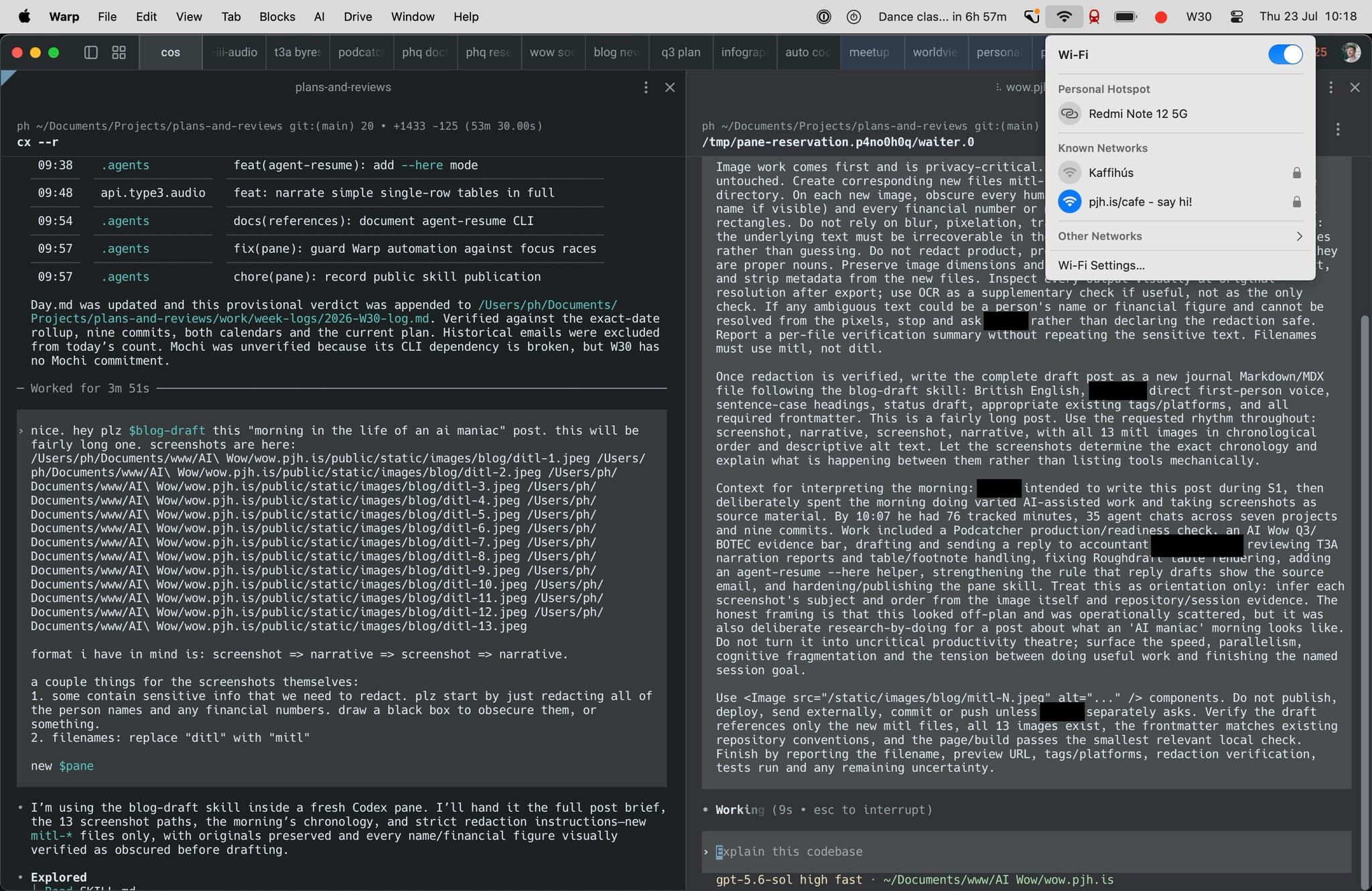Screen dimensions: 1372x891
Task: Open right pane block three-dot menu
Action: click(x=1338, y=129)
